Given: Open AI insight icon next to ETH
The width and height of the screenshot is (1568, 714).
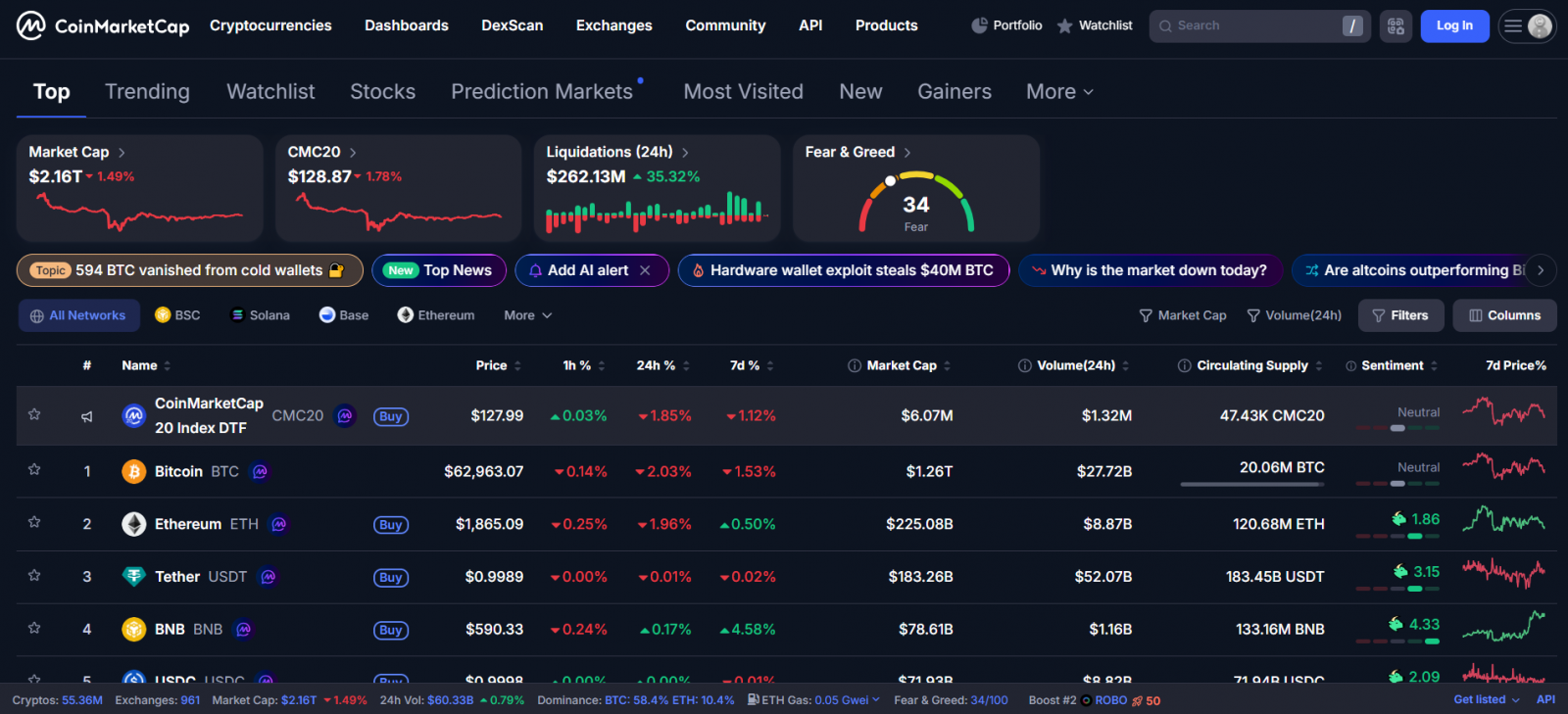Looking at the screenshot, I should (x=279, y=525).
